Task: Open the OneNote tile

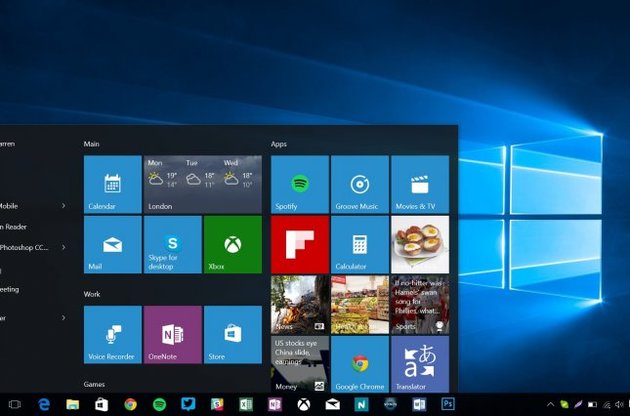Action: tap(172, 335)
